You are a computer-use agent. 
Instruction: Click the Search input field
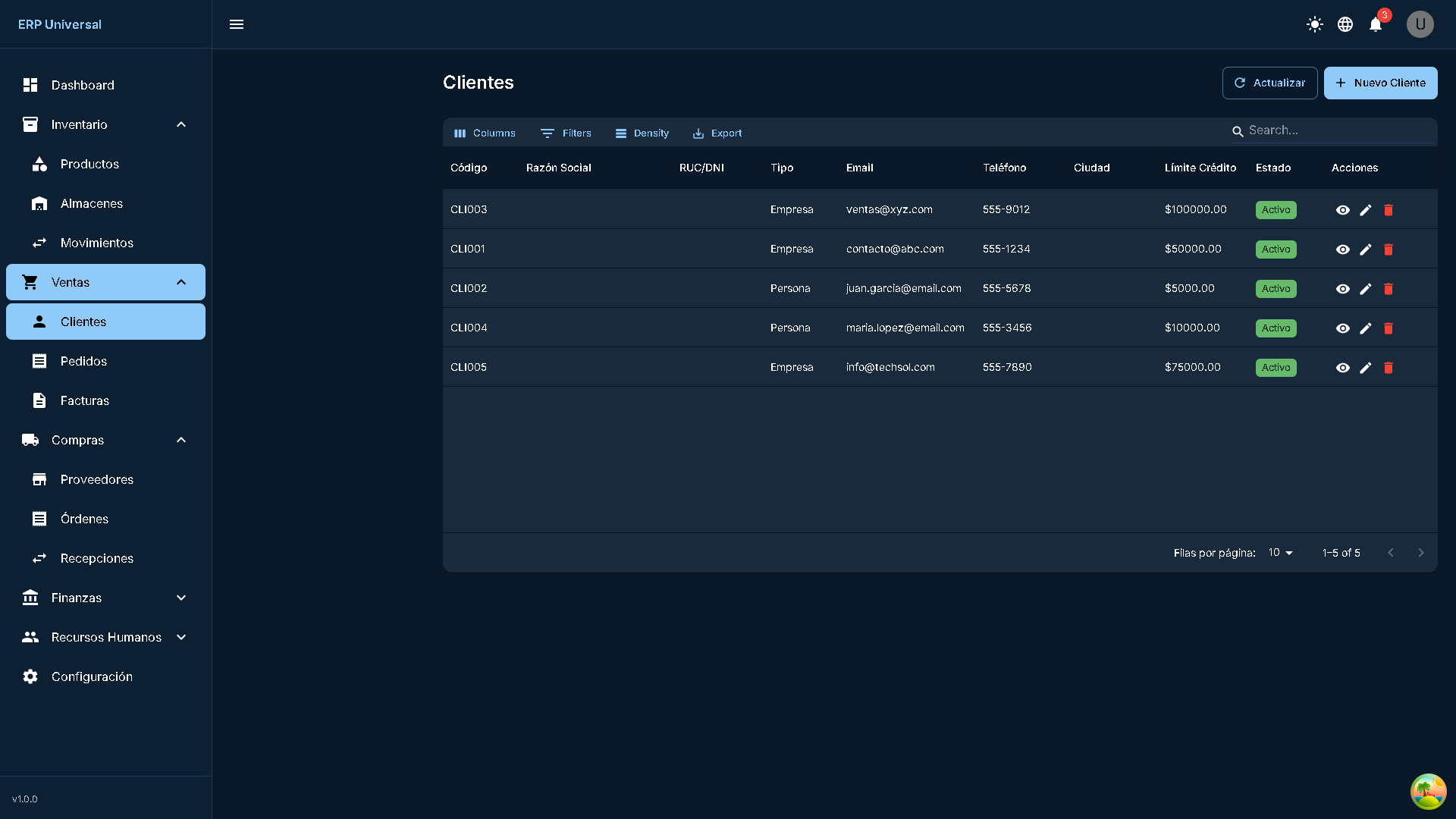coord(1338,130)
